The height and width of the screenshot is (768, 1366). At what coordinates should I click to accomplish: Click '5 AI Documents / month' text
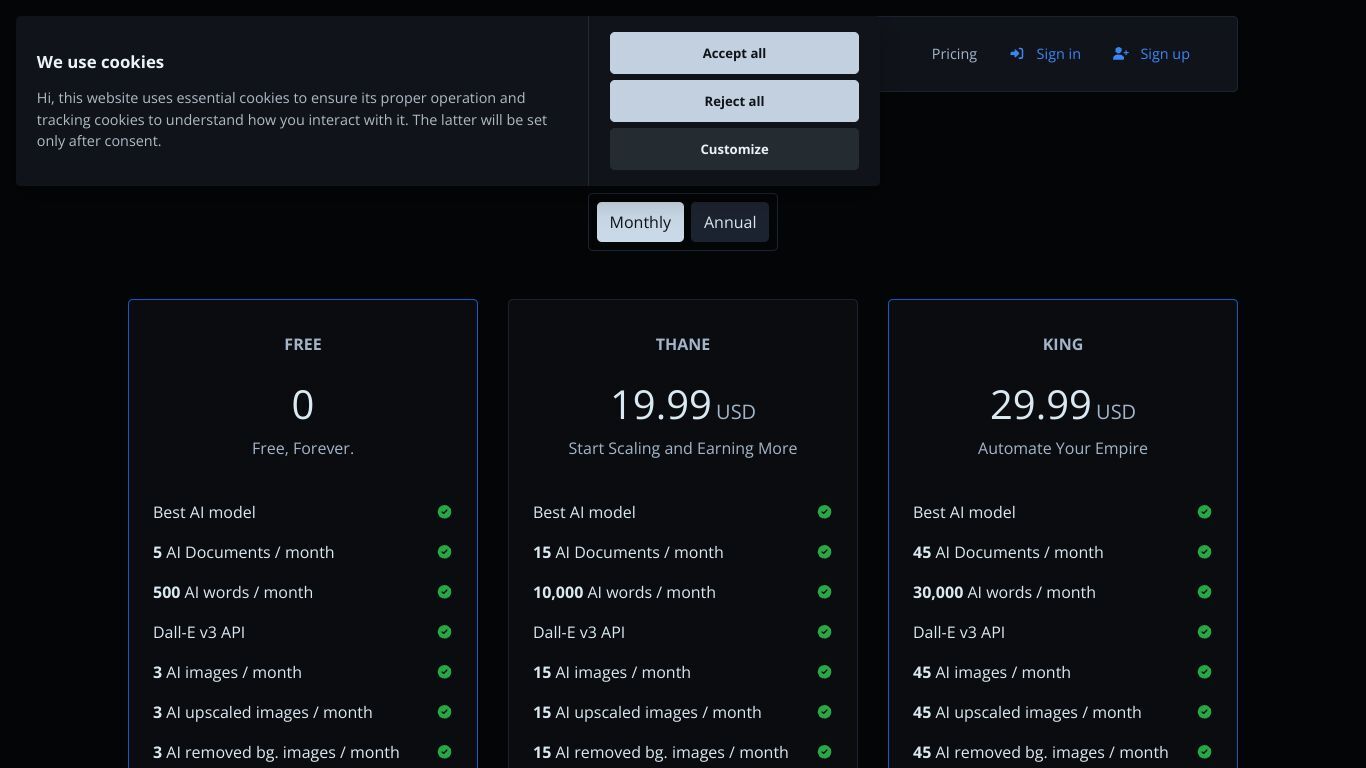coord(243,552)
